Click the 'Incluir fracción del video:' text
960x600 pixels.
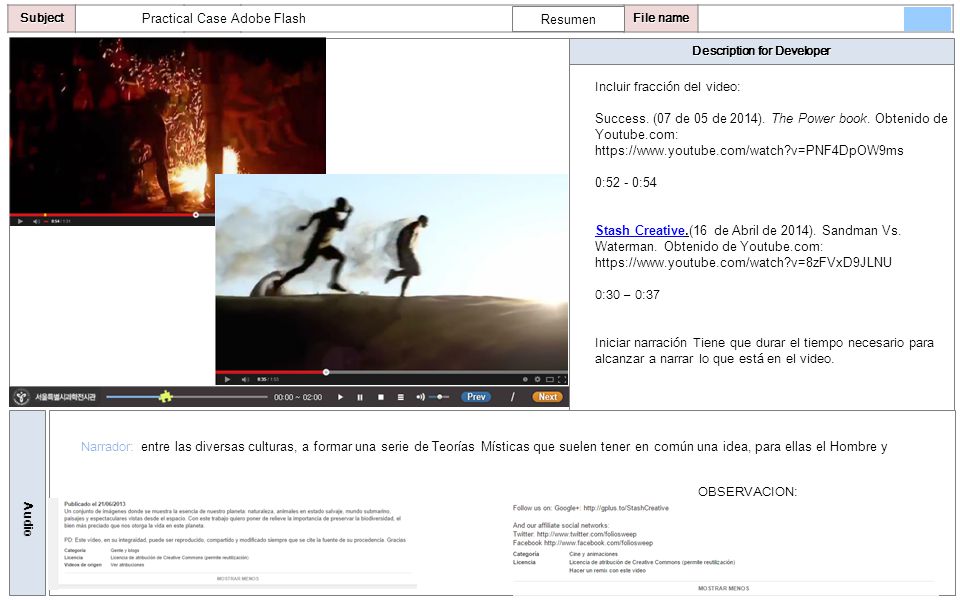pos(667,87)
